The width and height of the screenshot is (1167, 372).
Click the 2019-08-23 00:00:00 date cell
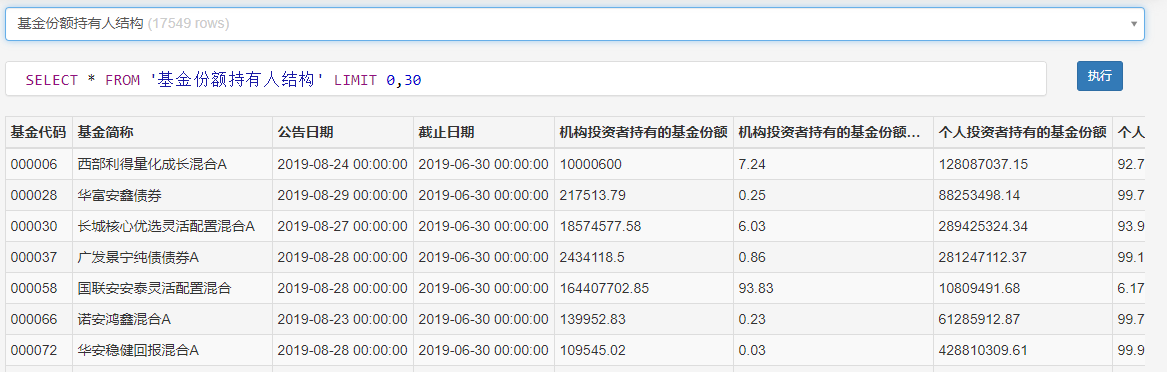tap(342, 319)
